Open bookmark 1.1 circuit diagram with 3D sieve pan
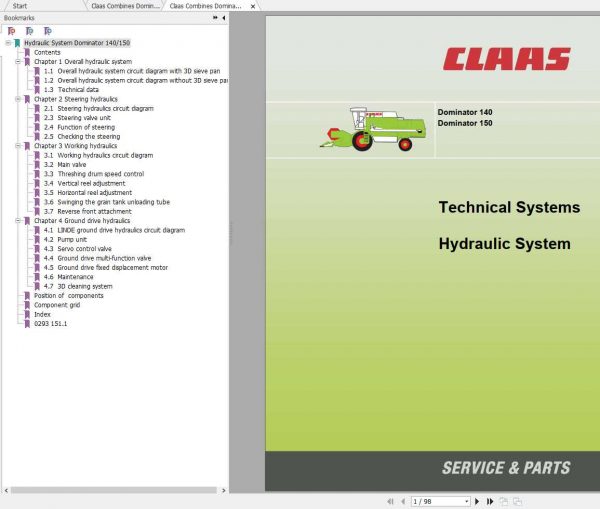This screenshot has width=600, height=509. [132, 71]
